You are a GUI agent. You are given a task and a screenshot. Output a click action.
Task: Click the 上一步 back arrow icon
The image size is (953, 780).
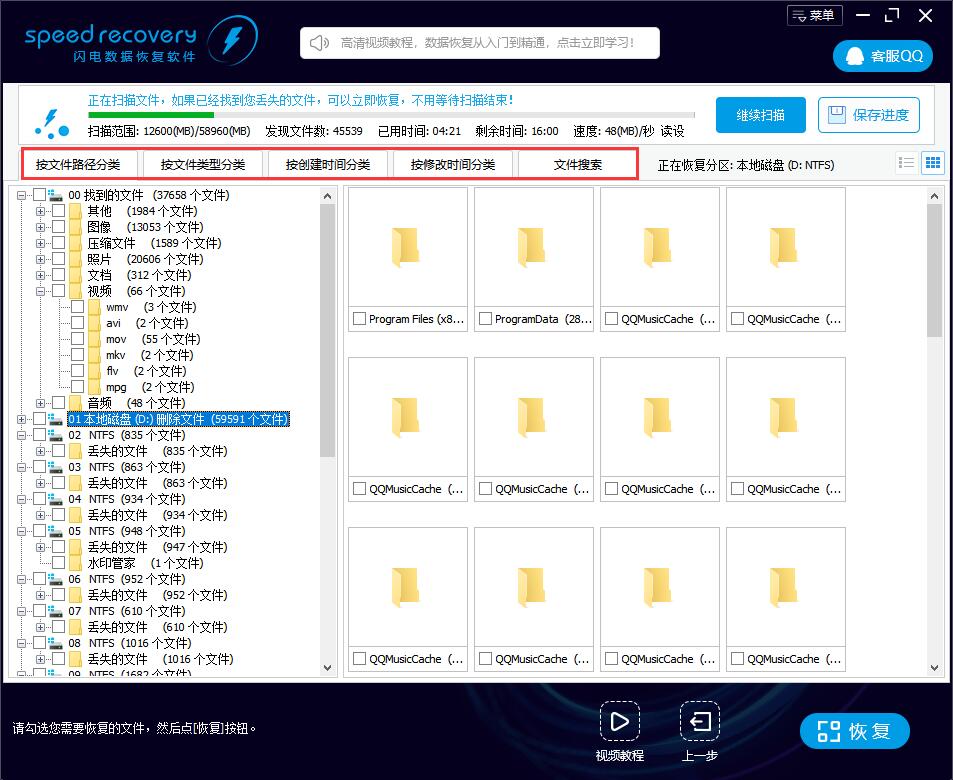click(x=699, y=721)
